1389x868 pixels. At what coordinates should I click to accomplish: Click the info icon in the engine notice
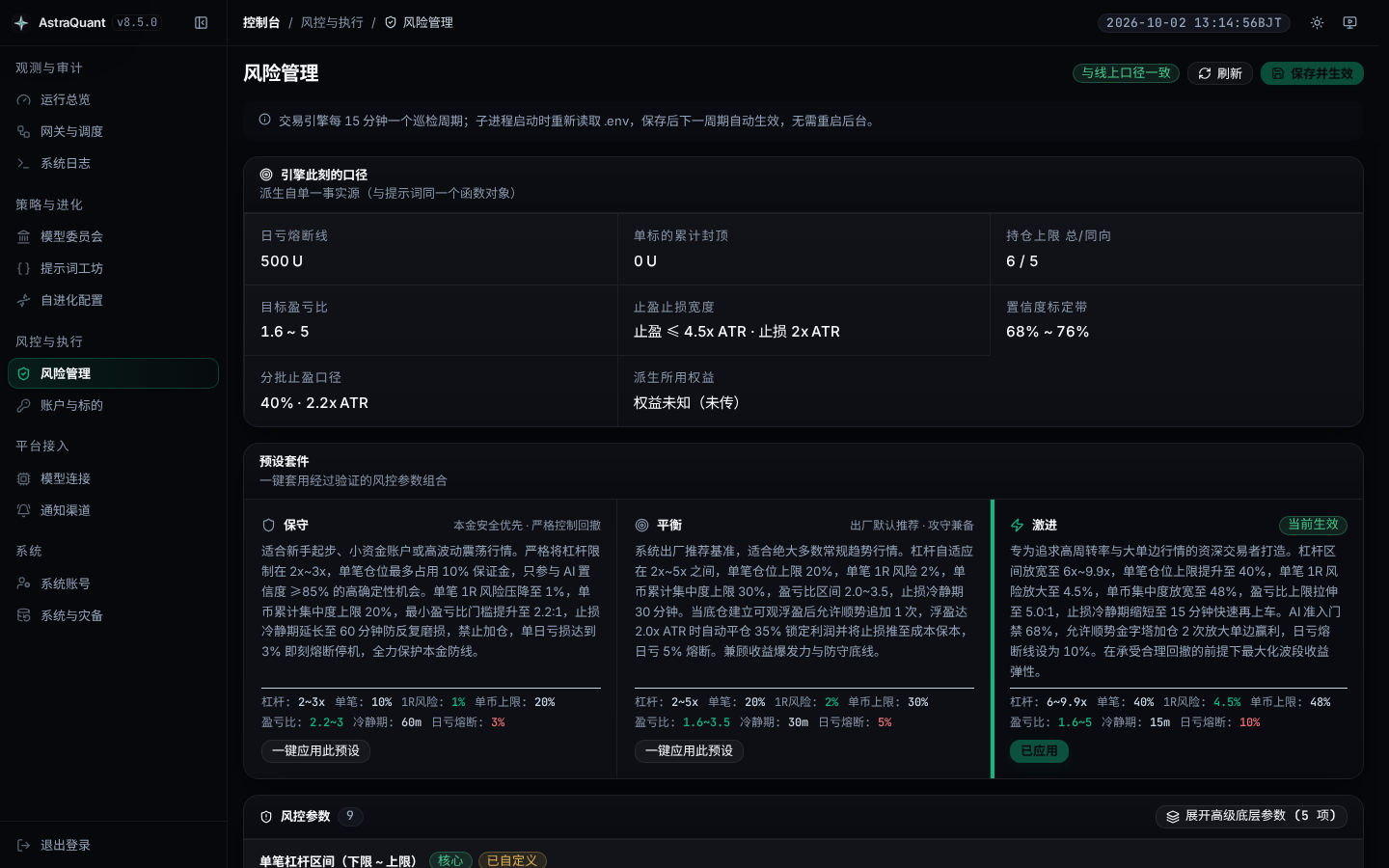[264, 120]
